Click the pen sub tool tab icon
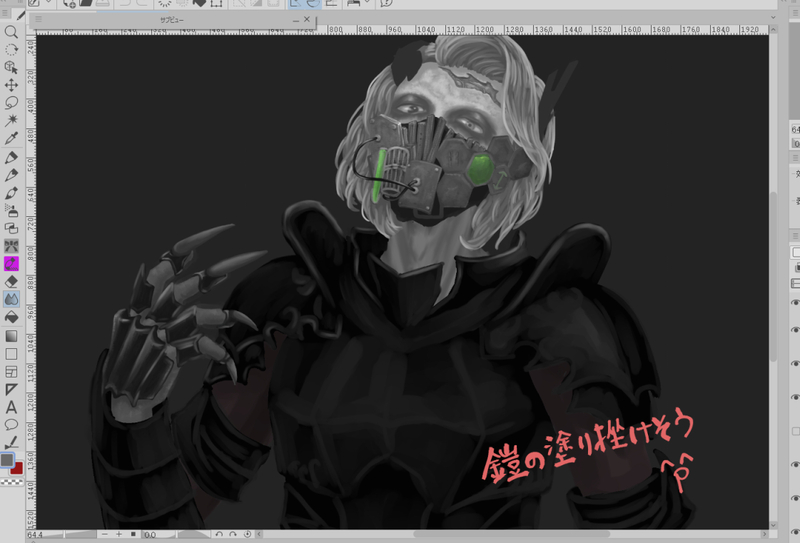 tap(20, 15)
